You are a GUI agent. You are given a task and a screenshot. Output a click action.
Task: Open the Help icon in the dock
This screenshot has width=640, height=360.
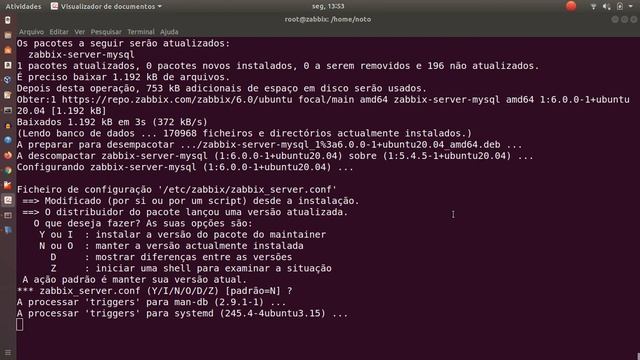point(8,140)
